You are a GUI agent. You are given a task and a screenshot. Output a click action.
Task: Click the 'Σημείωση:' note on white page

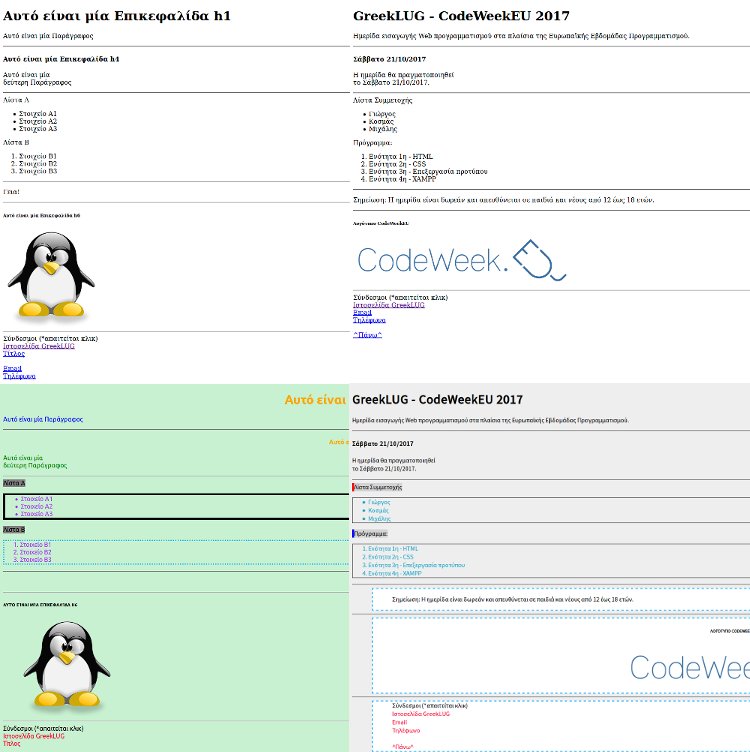pyautogui.click(x=504, y=200)
